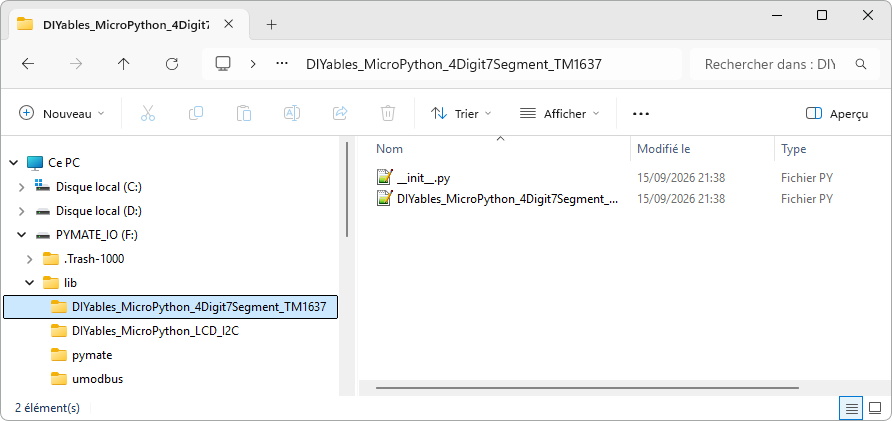Show hidden path with breadcrumb ellipsis
892x421 pixels.
[x=282, y=64]
